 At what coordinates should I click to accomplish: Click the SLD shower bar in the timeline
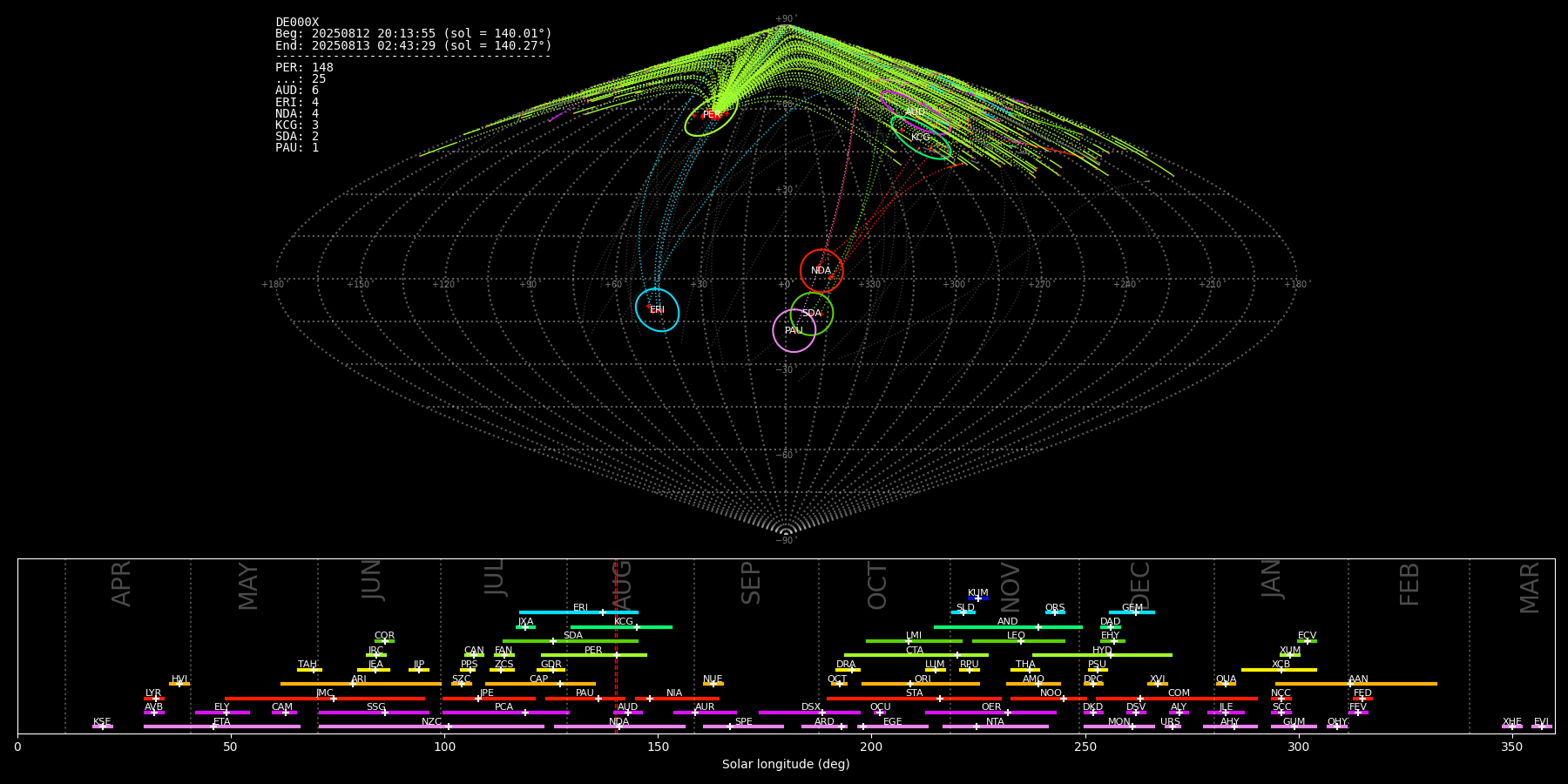pos(963,612)
